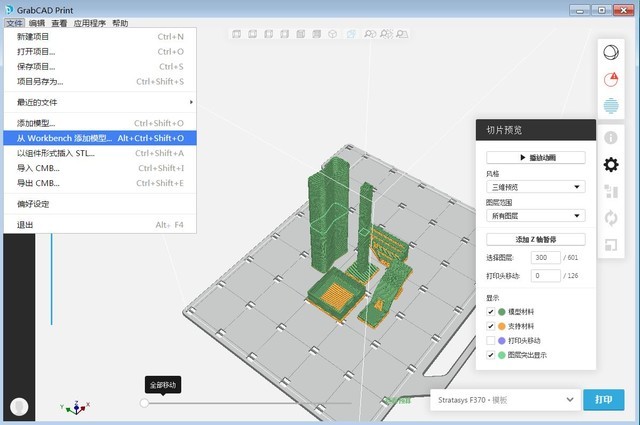Uncheck the 图层突出显示 checkbox
Viewport: 640px width, 425px height.
point(491,355)
